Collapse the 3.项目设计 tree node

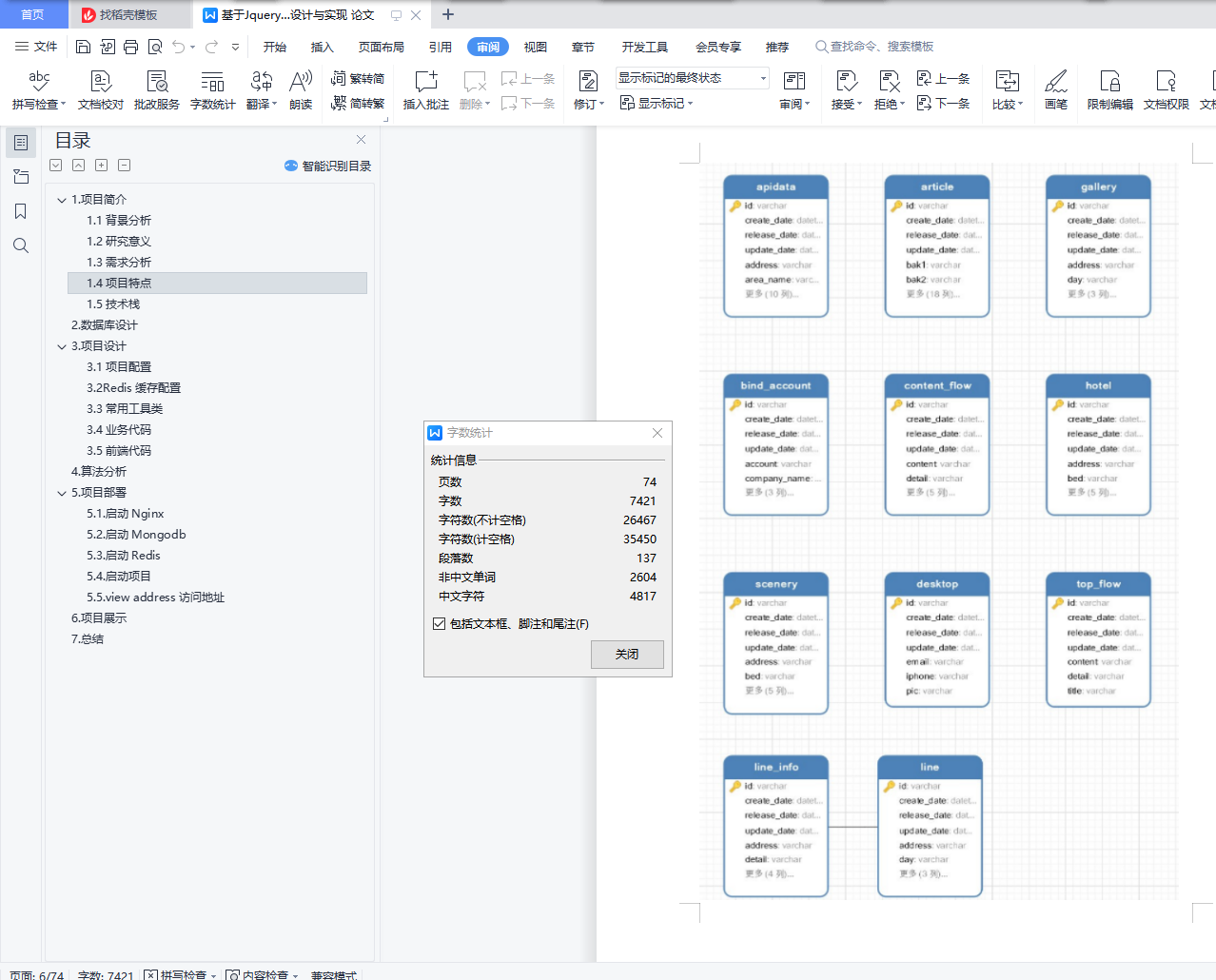click(x=62, y=346)
